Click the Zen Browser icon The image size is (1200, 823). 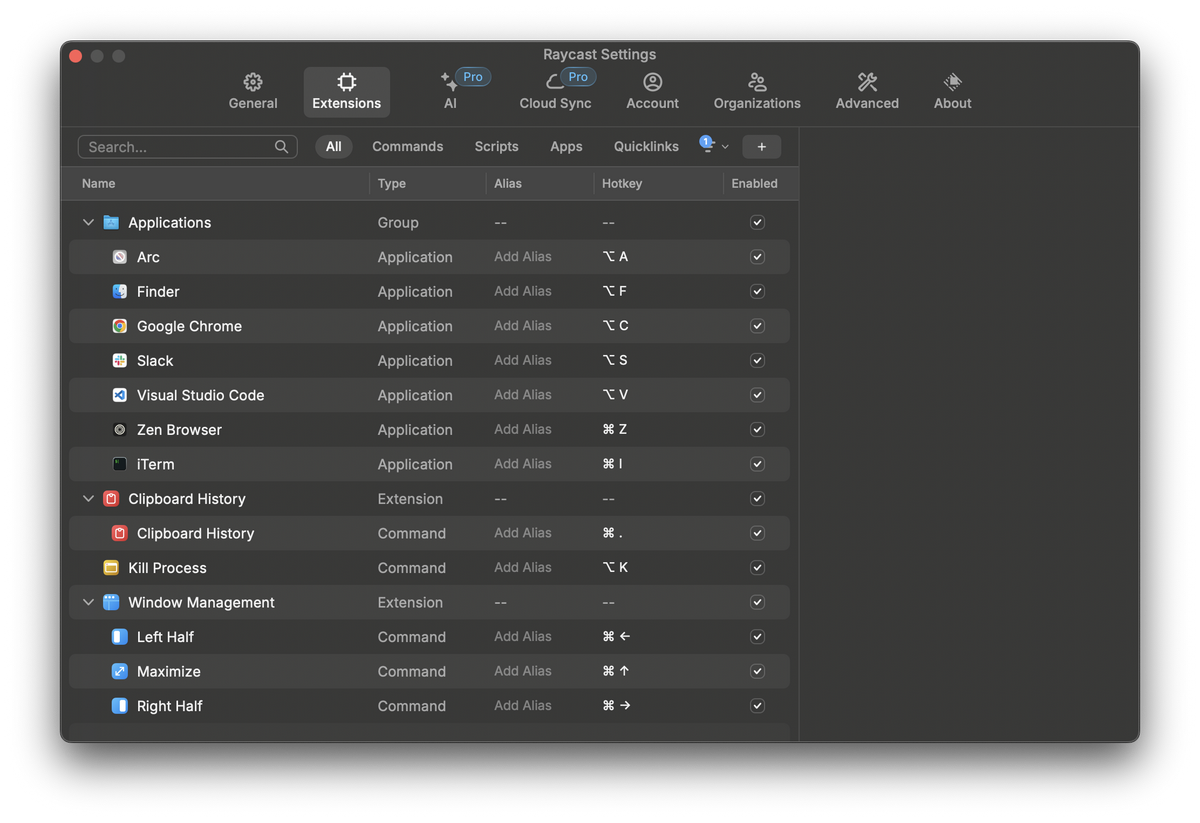pyautogui.click(x=120, y=430)
